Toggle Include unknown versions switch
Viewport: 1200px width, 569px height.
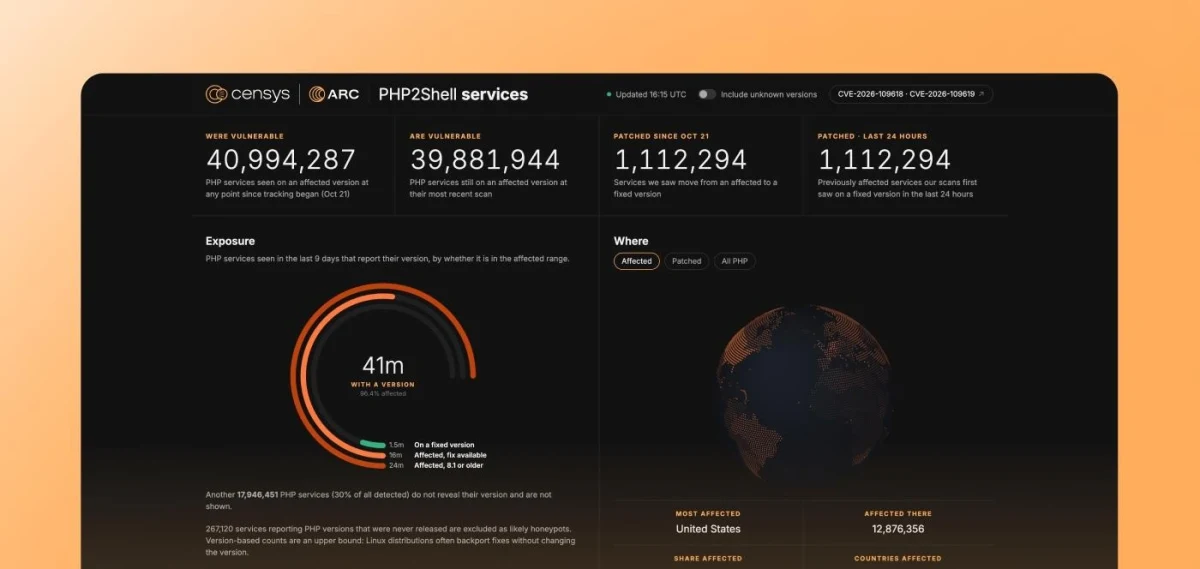707,94
